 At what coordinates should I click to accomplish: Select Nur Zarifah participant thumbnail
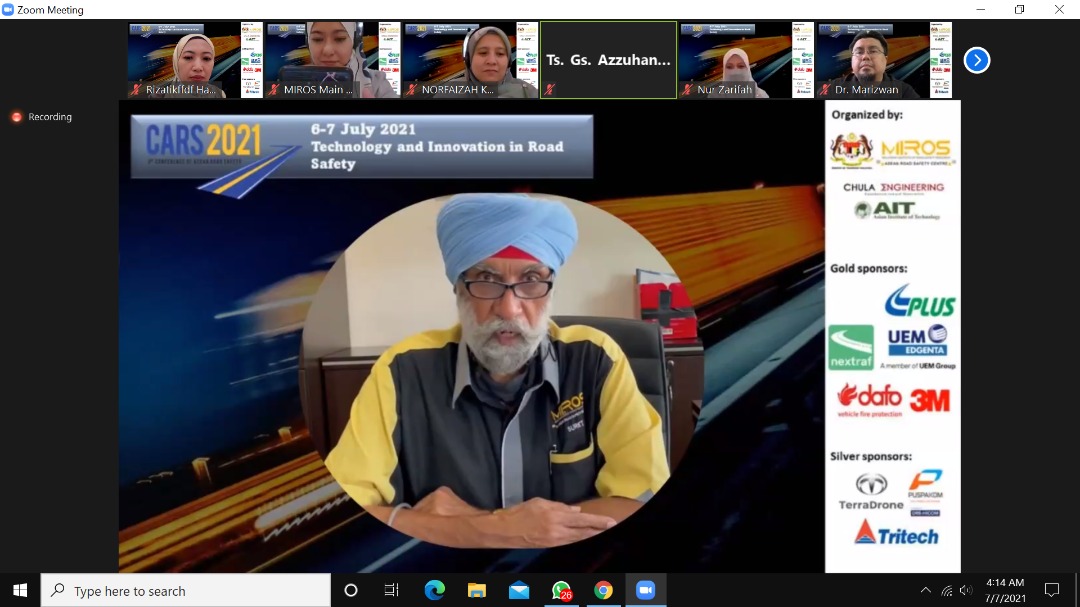747,60
